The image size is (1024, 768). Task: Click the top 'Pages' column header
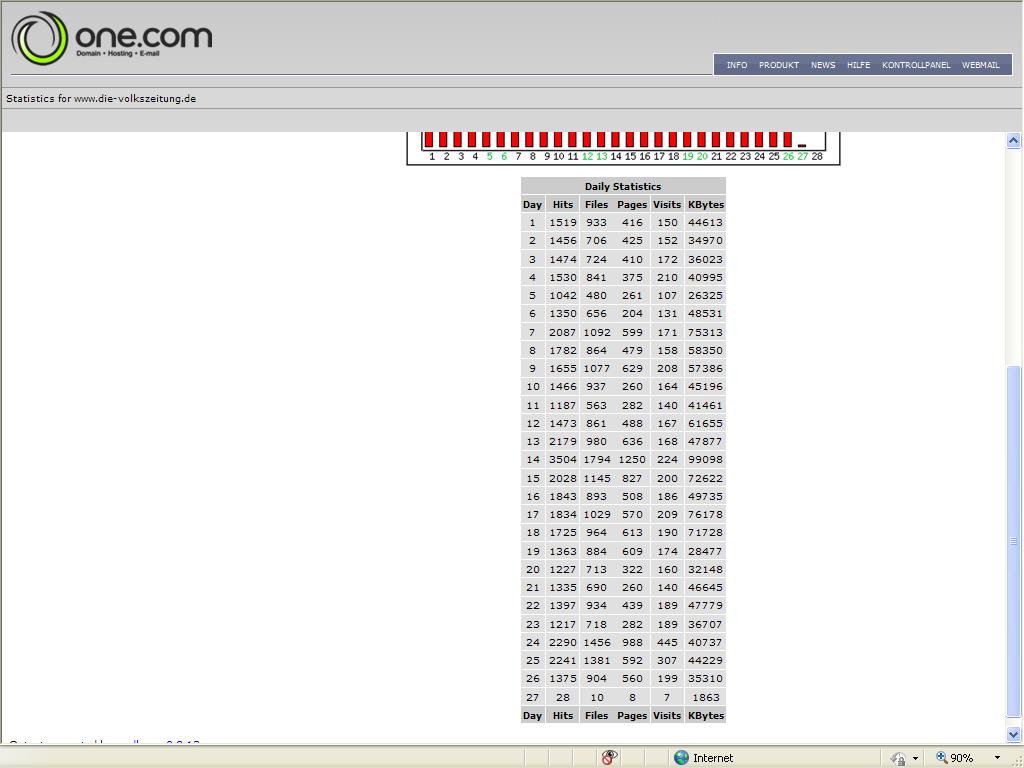click(x=632, y=204)
